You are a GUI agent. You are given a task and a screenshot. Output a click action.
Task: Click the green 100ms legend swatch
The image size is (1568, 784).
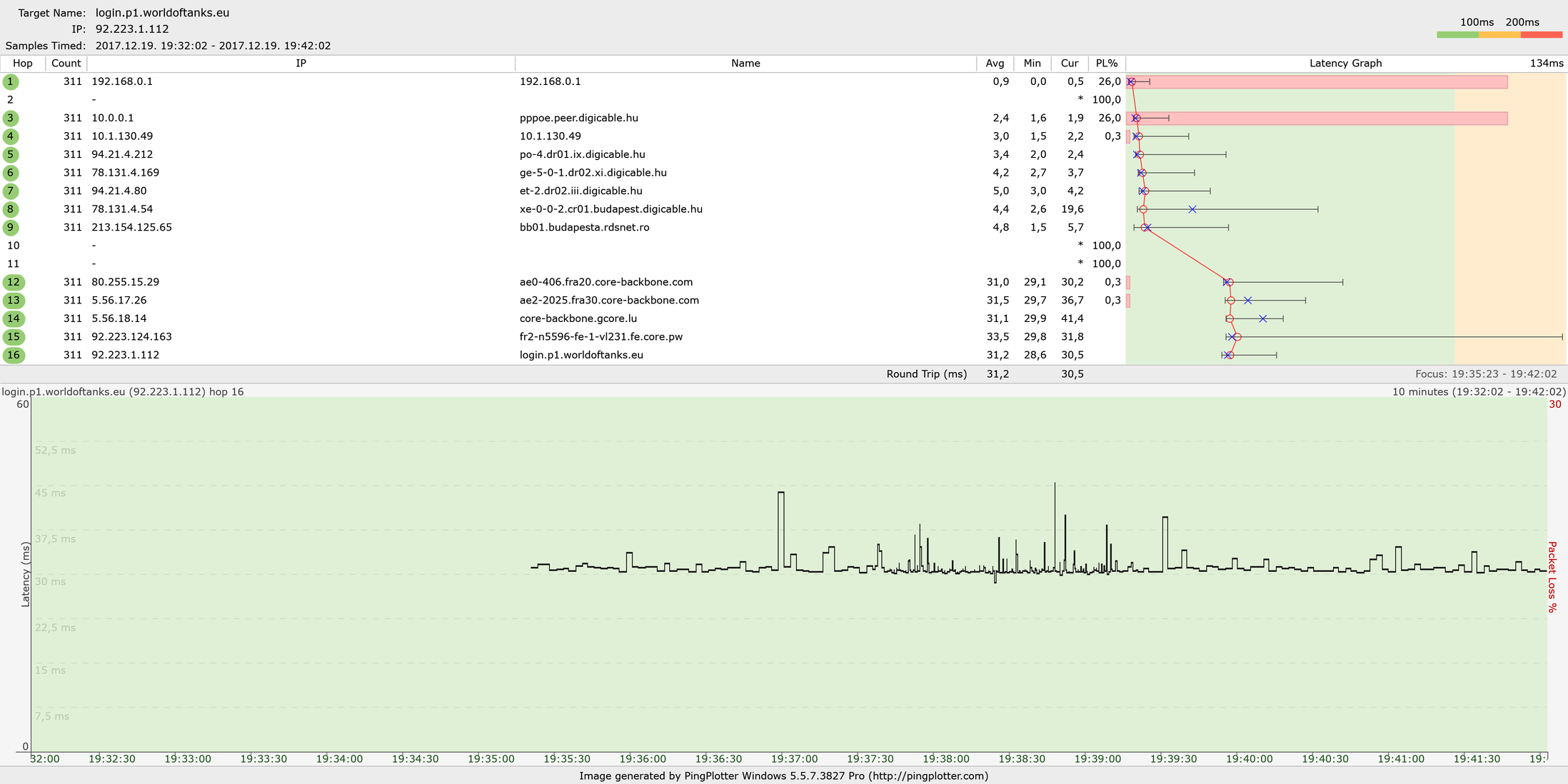1457,35
